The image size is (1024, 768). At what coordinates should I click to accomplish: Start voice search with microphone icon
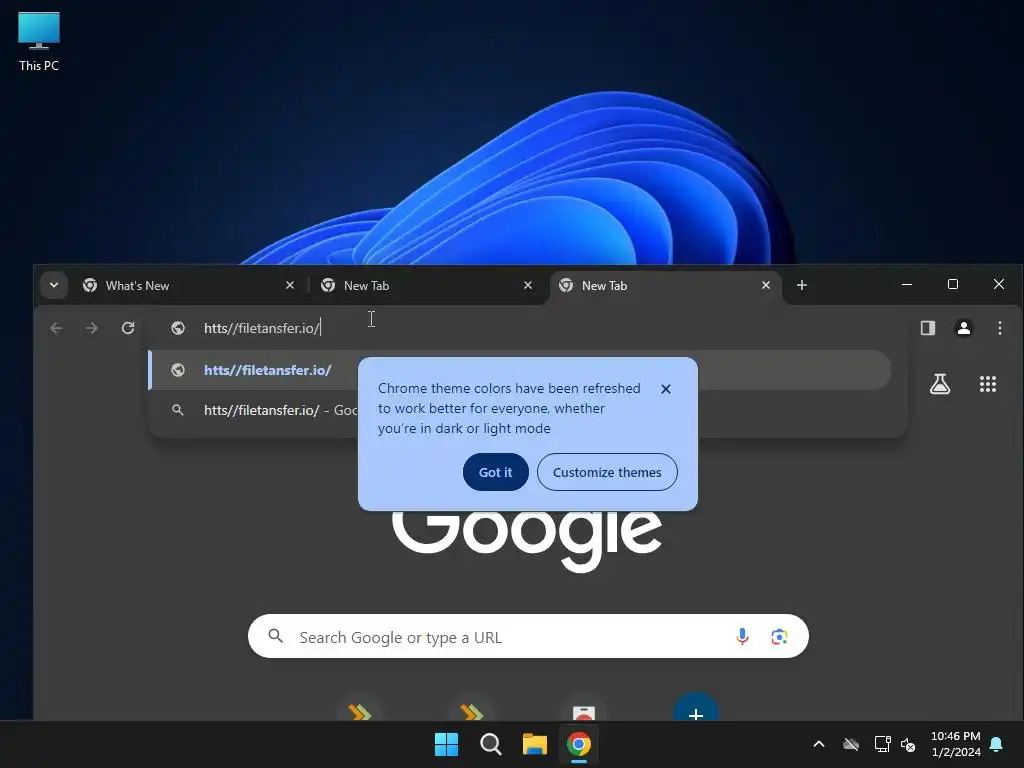pos(742,637)
